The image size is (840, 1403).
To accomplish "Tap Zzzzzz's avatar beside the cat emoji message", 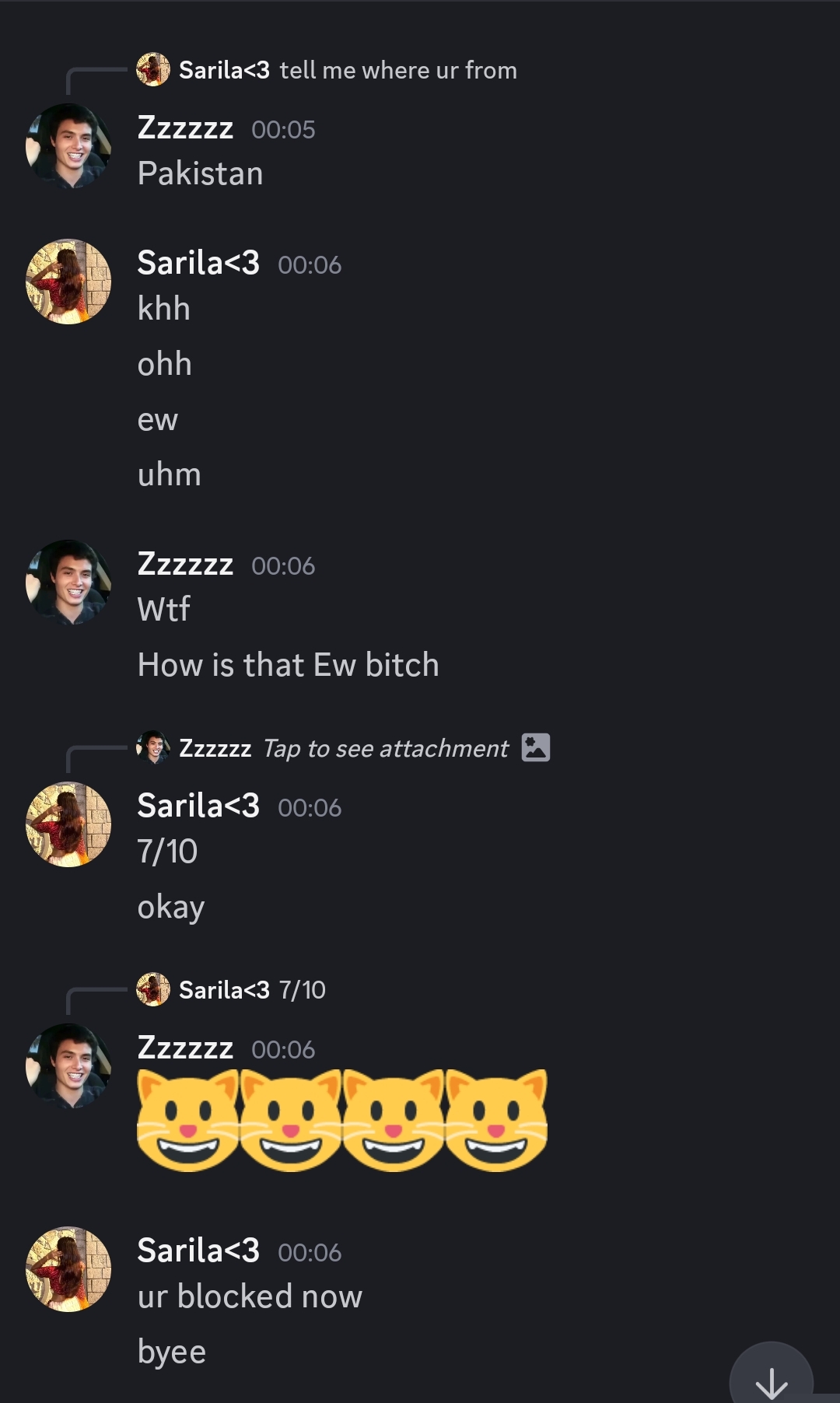I will (x=68, y=1065).
